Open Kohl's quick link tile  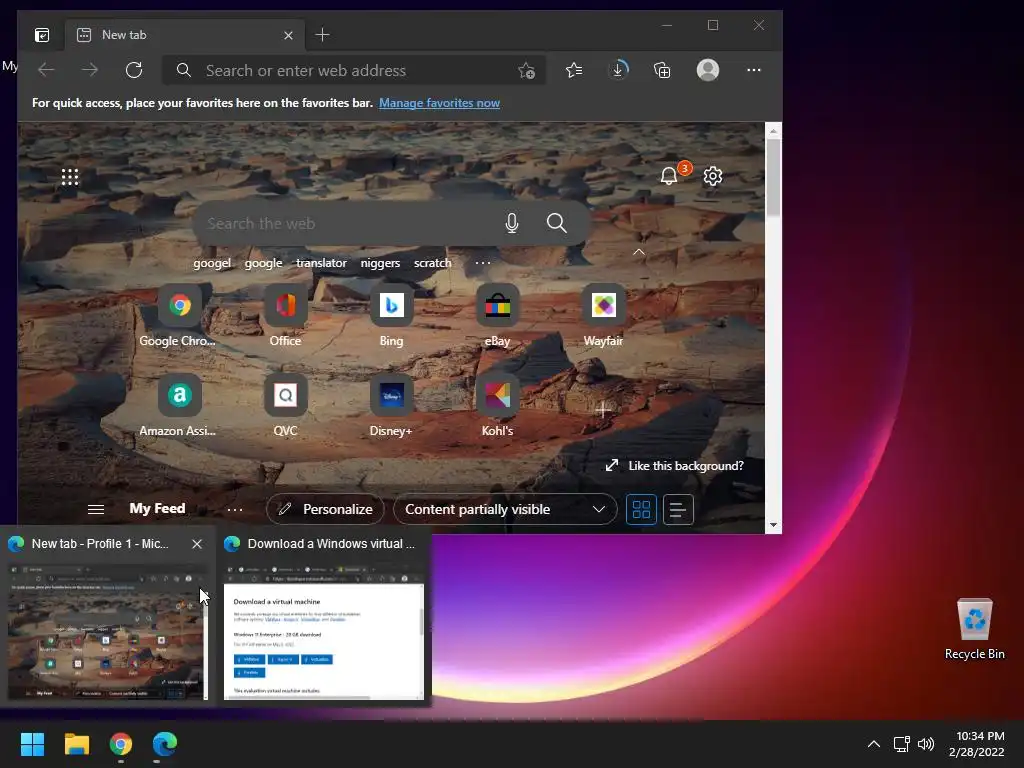(x=498, y=406)
